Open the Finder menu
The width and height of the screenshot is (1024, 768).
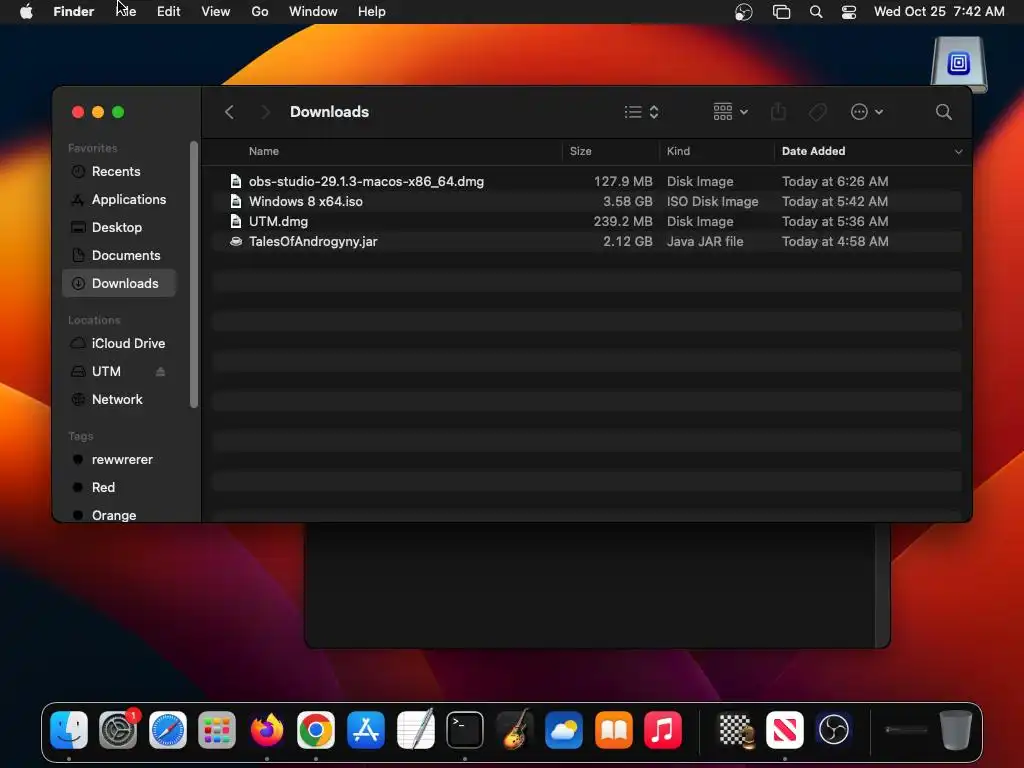[74, 12]
